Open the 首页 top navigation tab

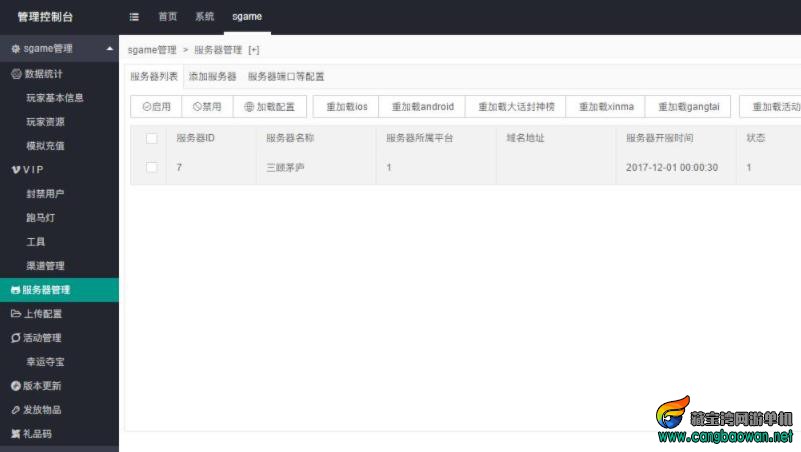click(168, 17)
